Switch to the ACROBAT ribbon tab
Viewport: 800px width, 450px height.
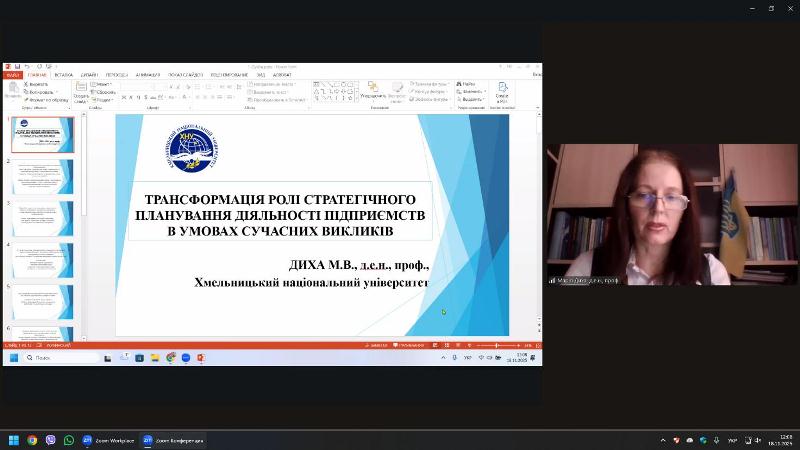(282, 75)
